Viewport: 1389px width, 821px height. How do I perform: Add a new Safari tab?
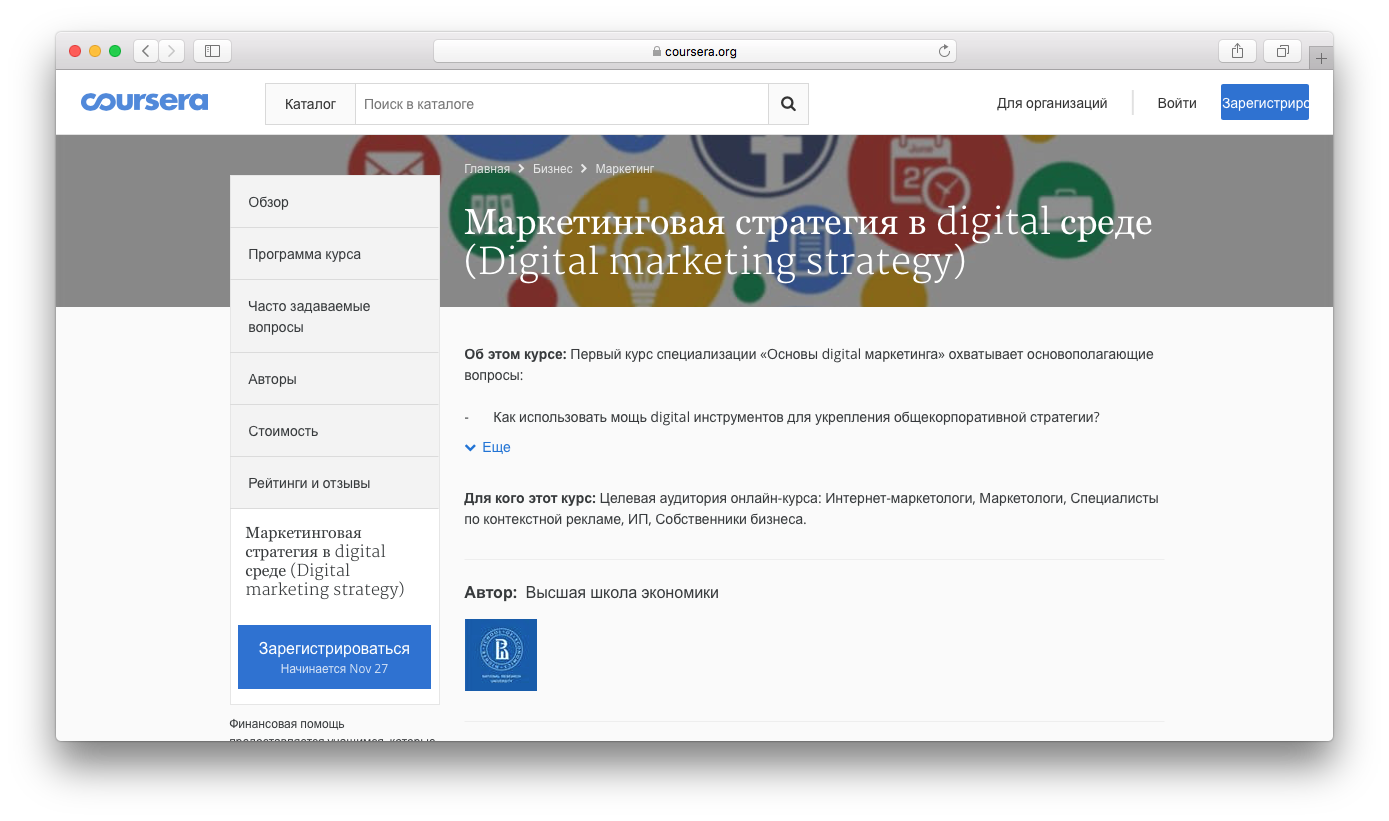click(1321, 58)
